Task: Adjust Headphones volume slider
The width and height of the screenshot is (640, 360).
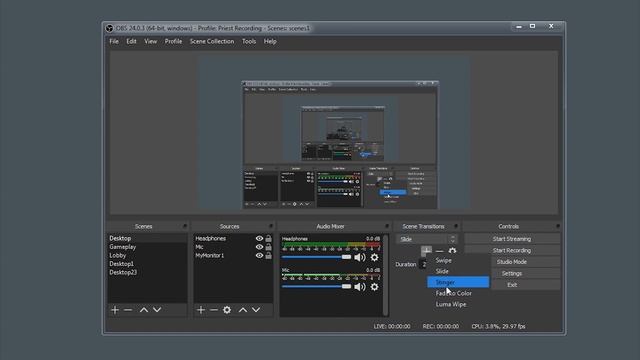Action: [x=316, y=257]
